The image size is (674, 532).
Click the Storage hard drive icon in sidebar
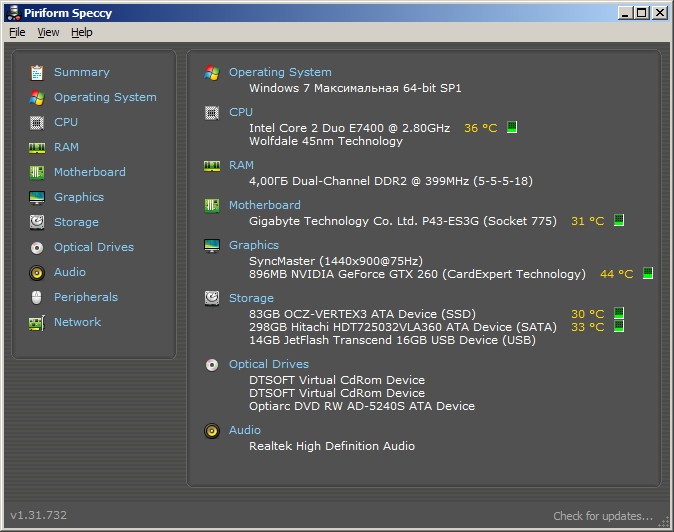pyautogui.click(x=37, y=223)
